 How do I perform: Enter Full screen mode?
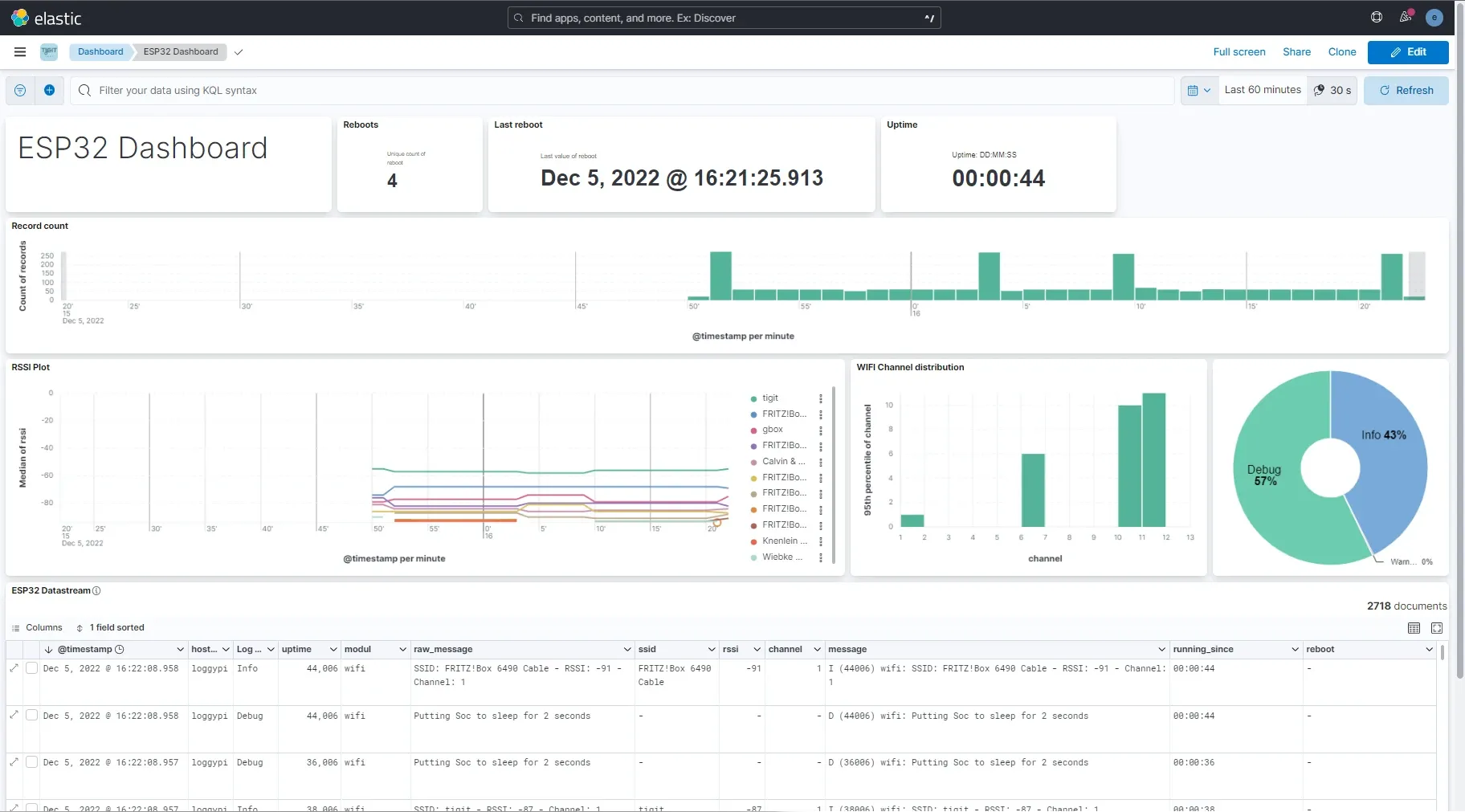[1239, 52]
